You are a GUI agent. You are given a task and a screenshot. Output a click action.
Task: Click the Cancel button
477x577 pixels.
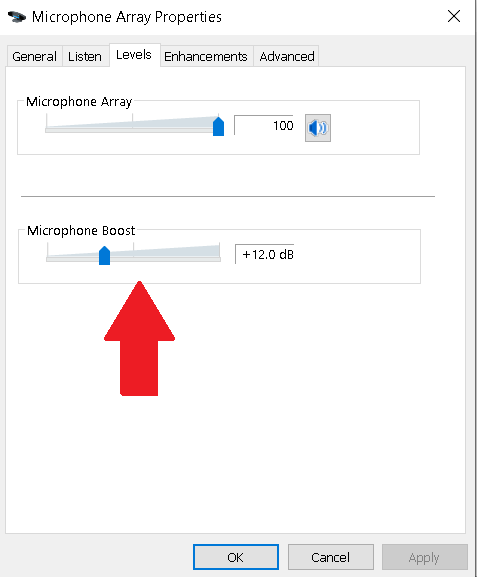tap(330, 557)
